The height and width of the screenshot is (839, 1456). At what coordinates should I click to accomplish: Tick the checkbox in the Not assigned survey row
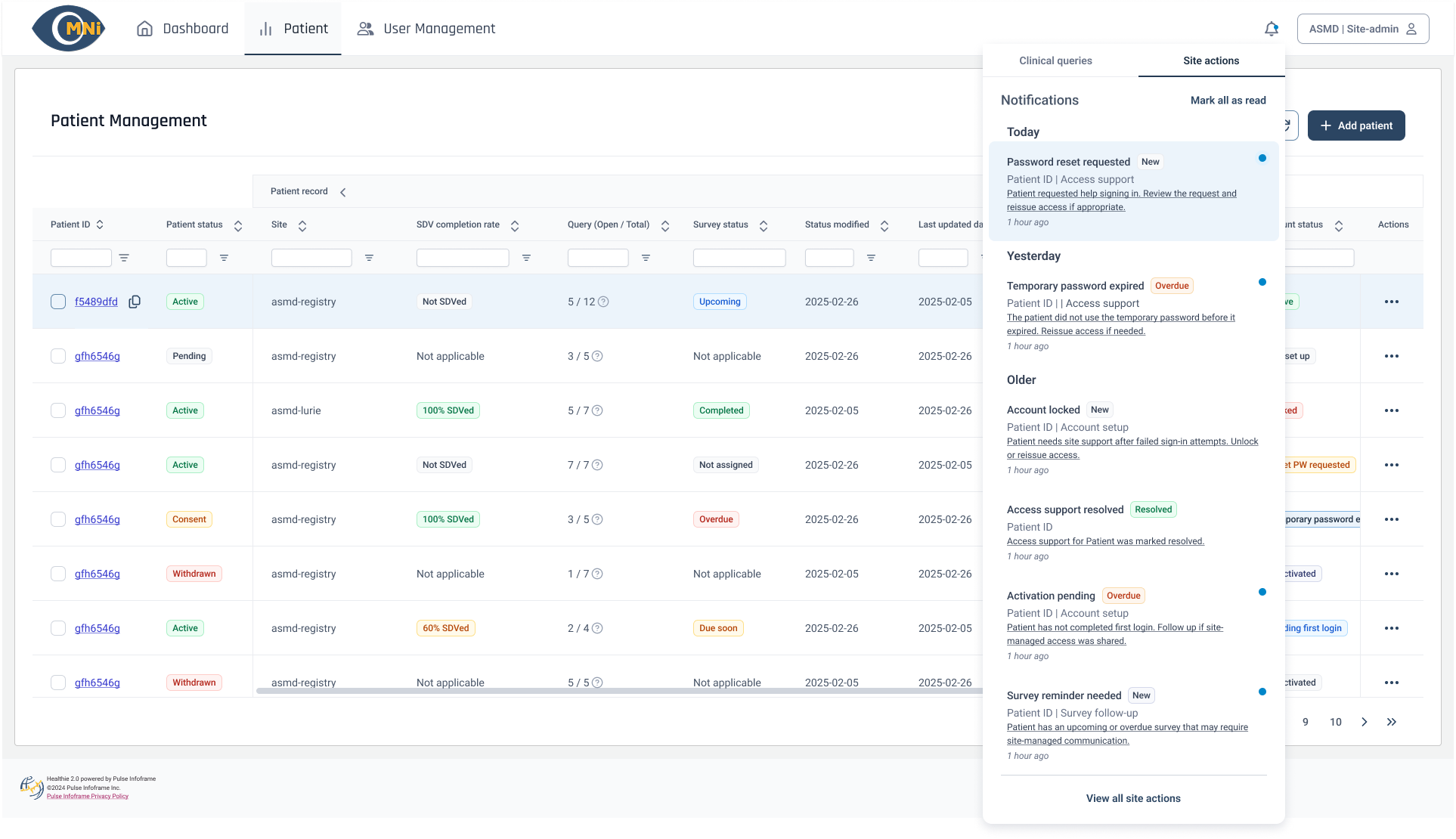point(58,465)
